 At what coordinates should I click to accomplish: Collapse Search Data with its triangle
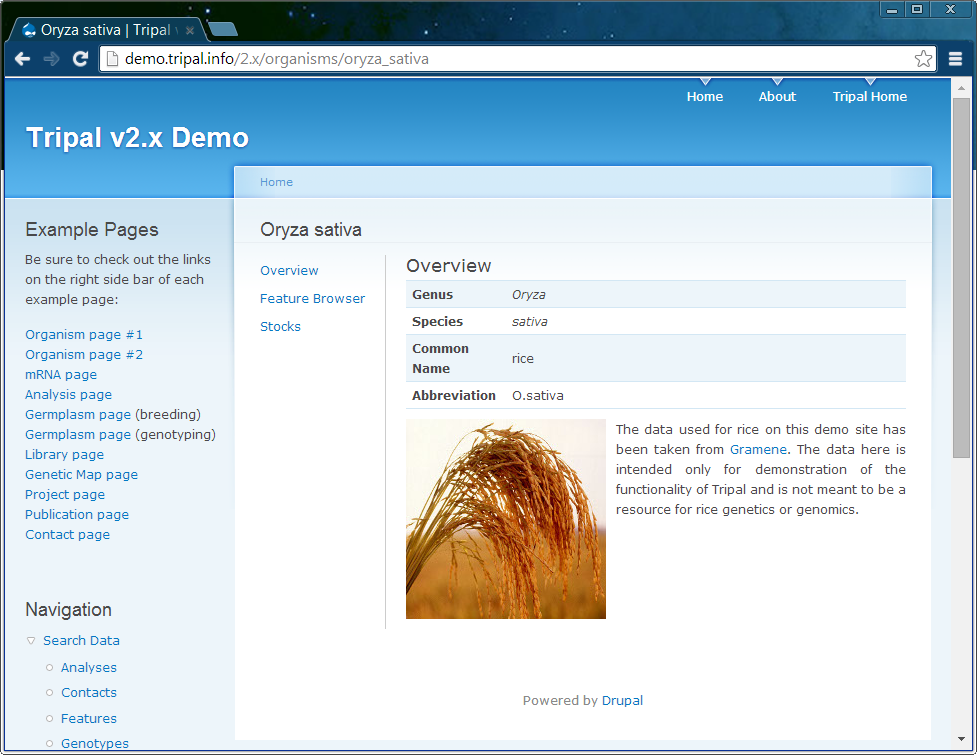click(31, 640)
